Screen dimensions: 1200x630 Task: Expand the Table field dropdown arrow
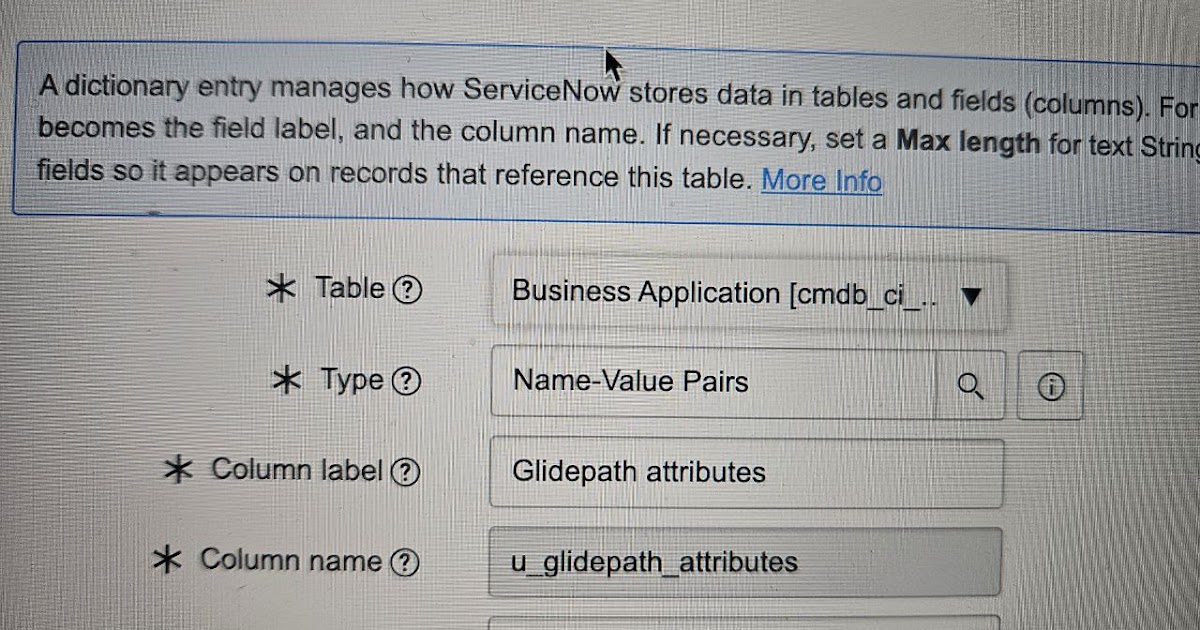(969, 294)
